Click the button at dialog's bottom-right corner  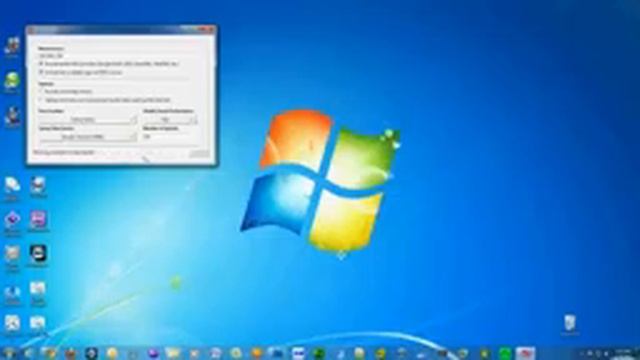pyautogui.click(x=200, y=153)
